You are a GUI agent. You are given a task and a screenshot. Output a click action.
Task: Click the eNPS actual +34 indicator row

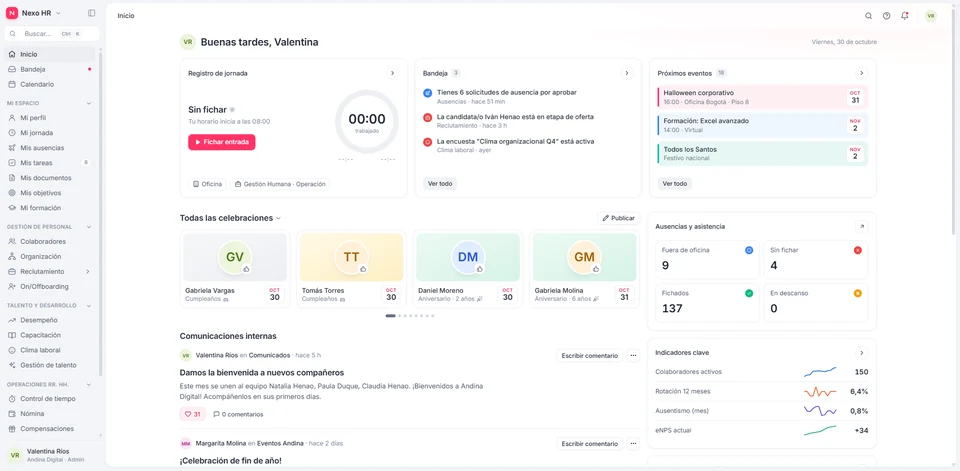pyautogui.click(x=762, y=431)
